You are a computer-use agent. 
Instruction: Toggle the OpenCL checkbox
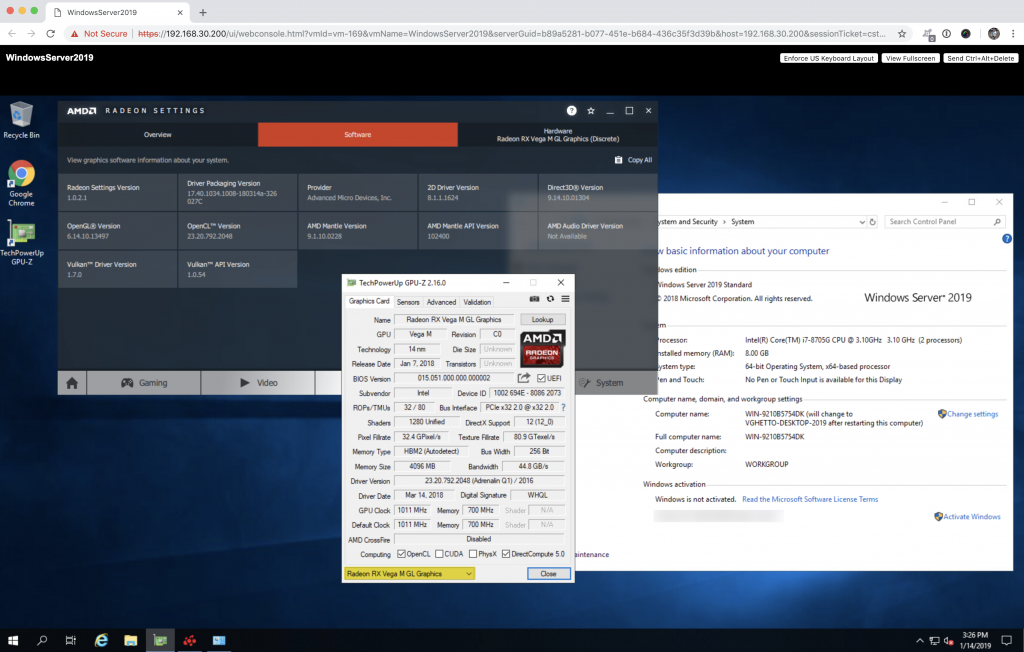pyautogui.click(x=401, y=554)
